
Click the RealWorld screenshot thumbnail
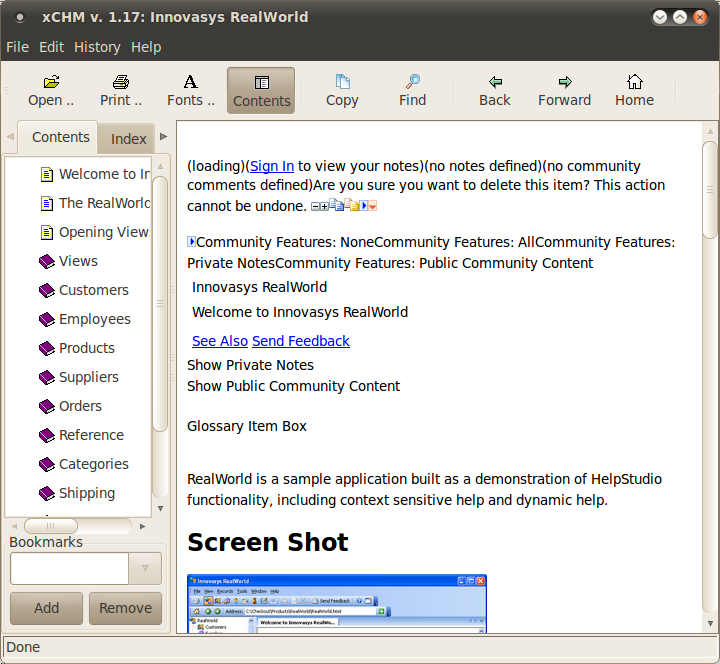[337, 603]
